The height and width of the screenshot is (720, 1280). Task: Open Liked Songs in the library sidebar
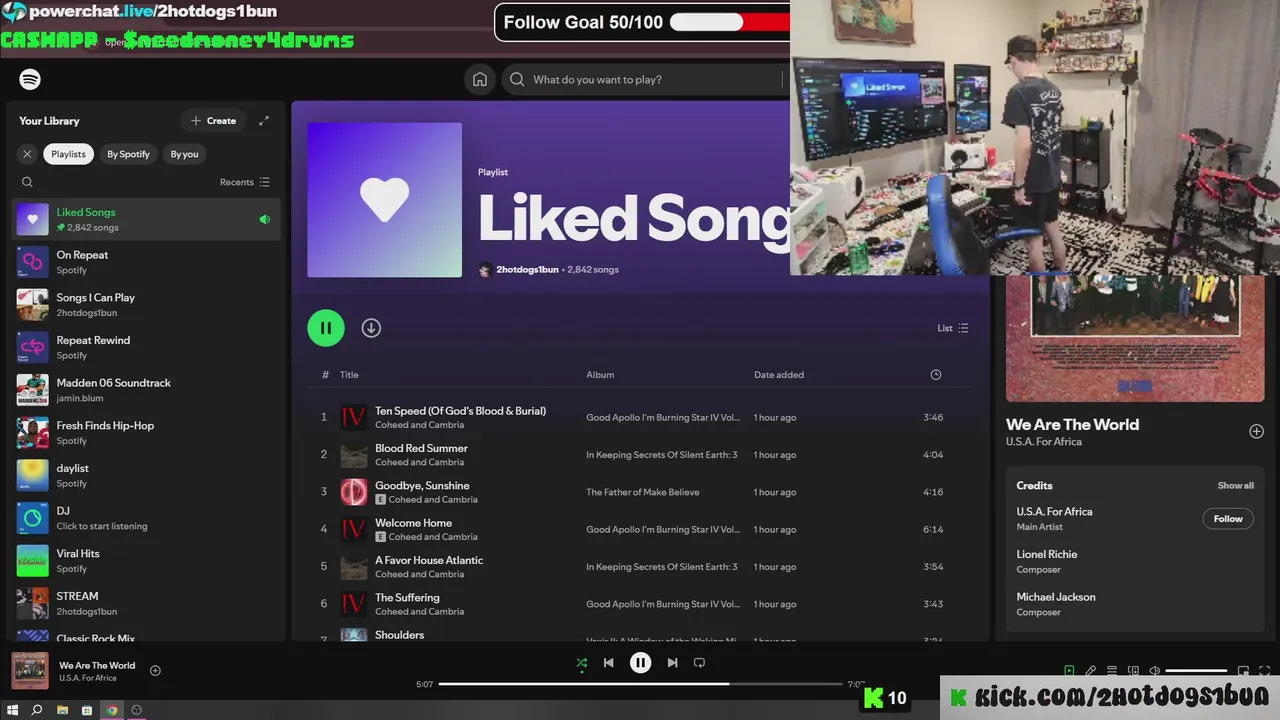pos(146,219)
